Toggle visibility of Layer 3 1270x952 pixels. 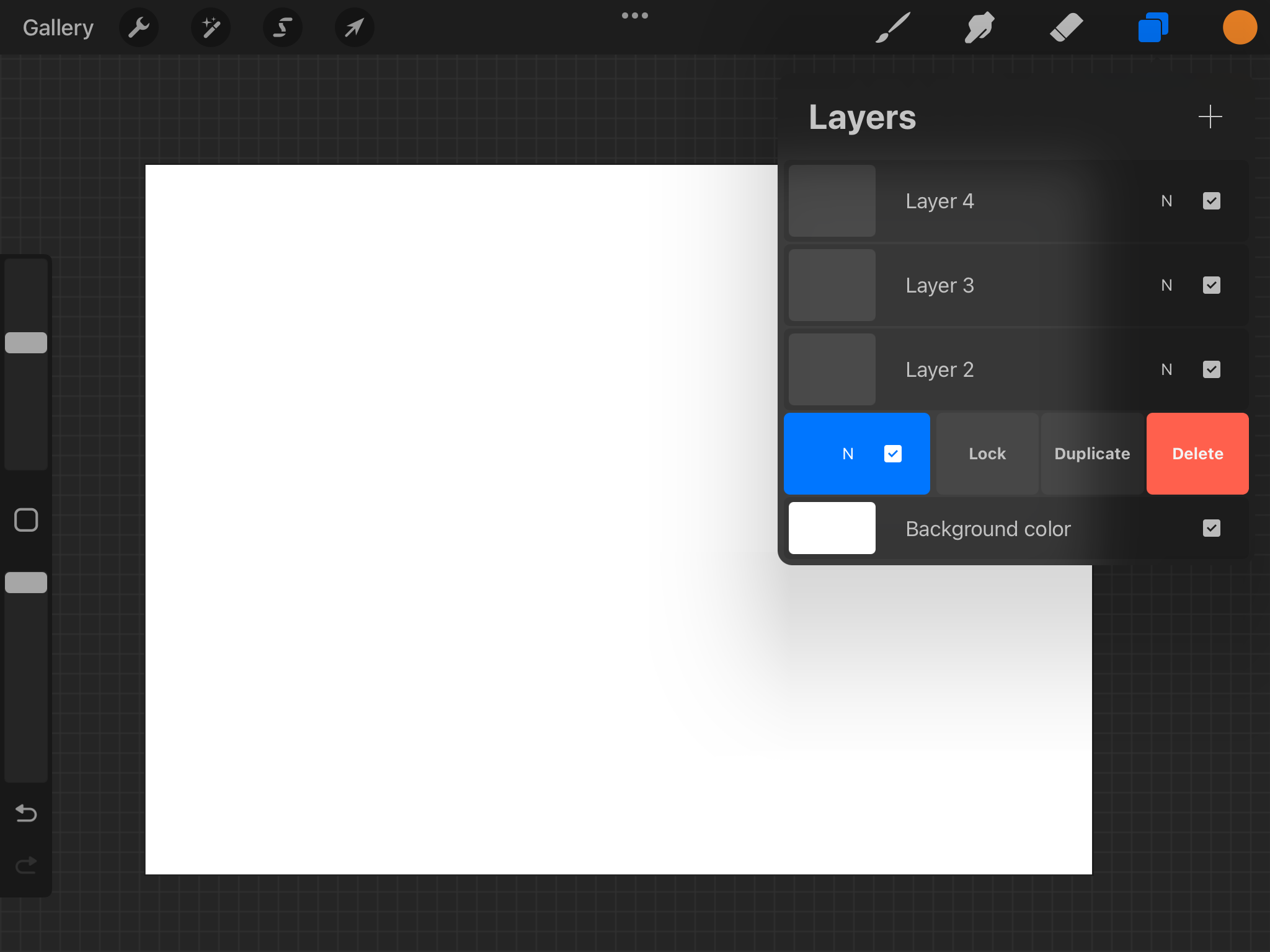(x=1211, y=285)
